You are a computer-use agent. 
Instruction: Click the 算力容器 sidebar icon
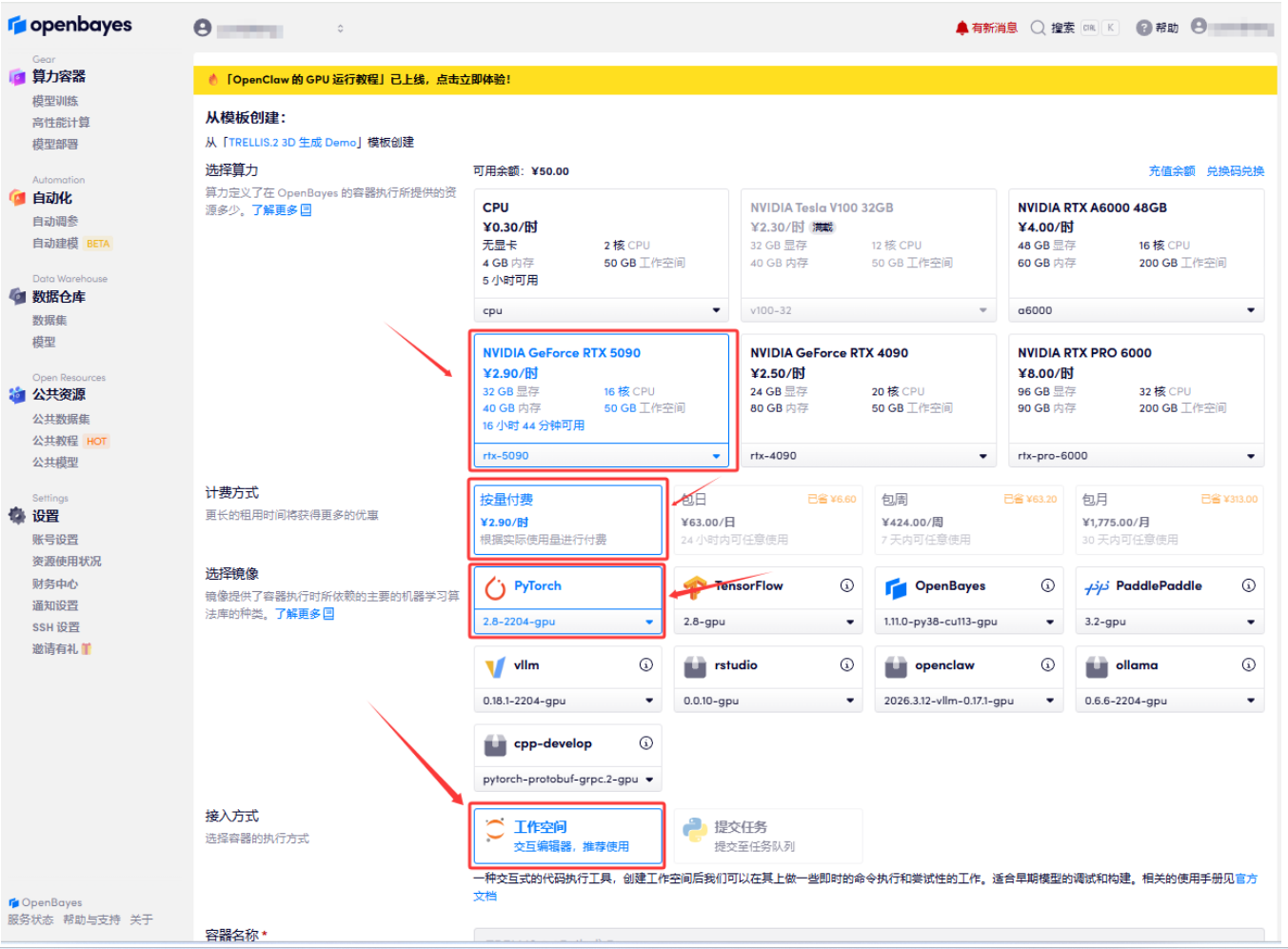click(x=17, y=77)
